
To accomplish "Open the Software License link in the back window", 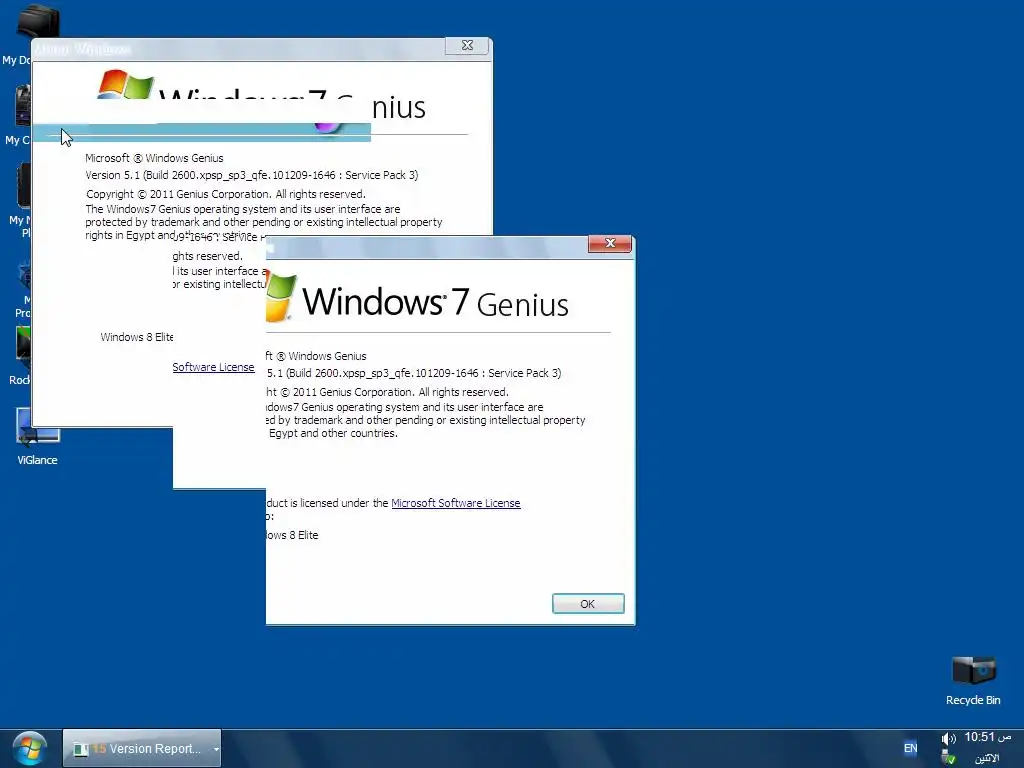I will point(214,367).
